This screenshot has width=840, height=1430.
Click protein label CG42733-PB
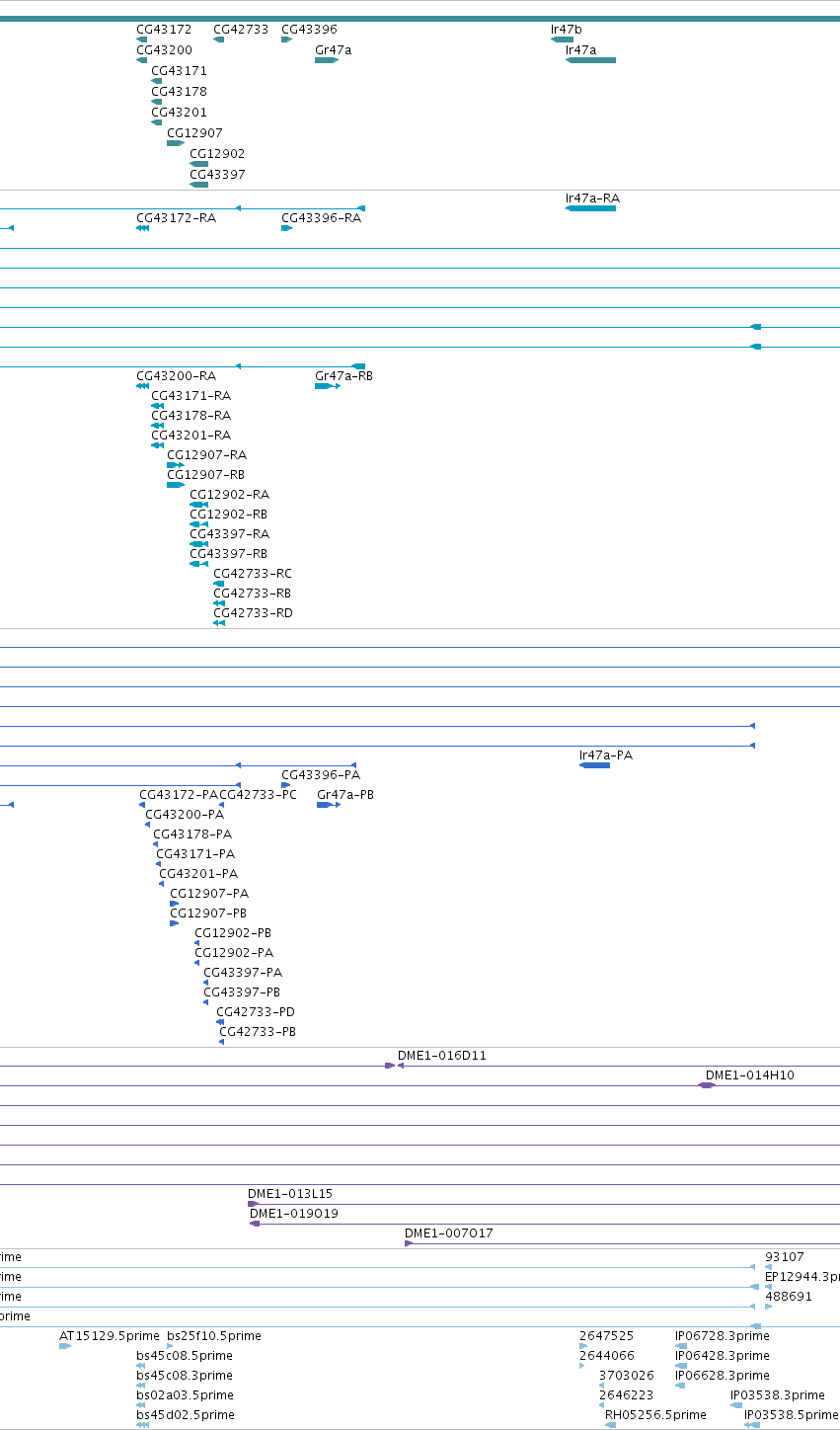[258, 1032]
